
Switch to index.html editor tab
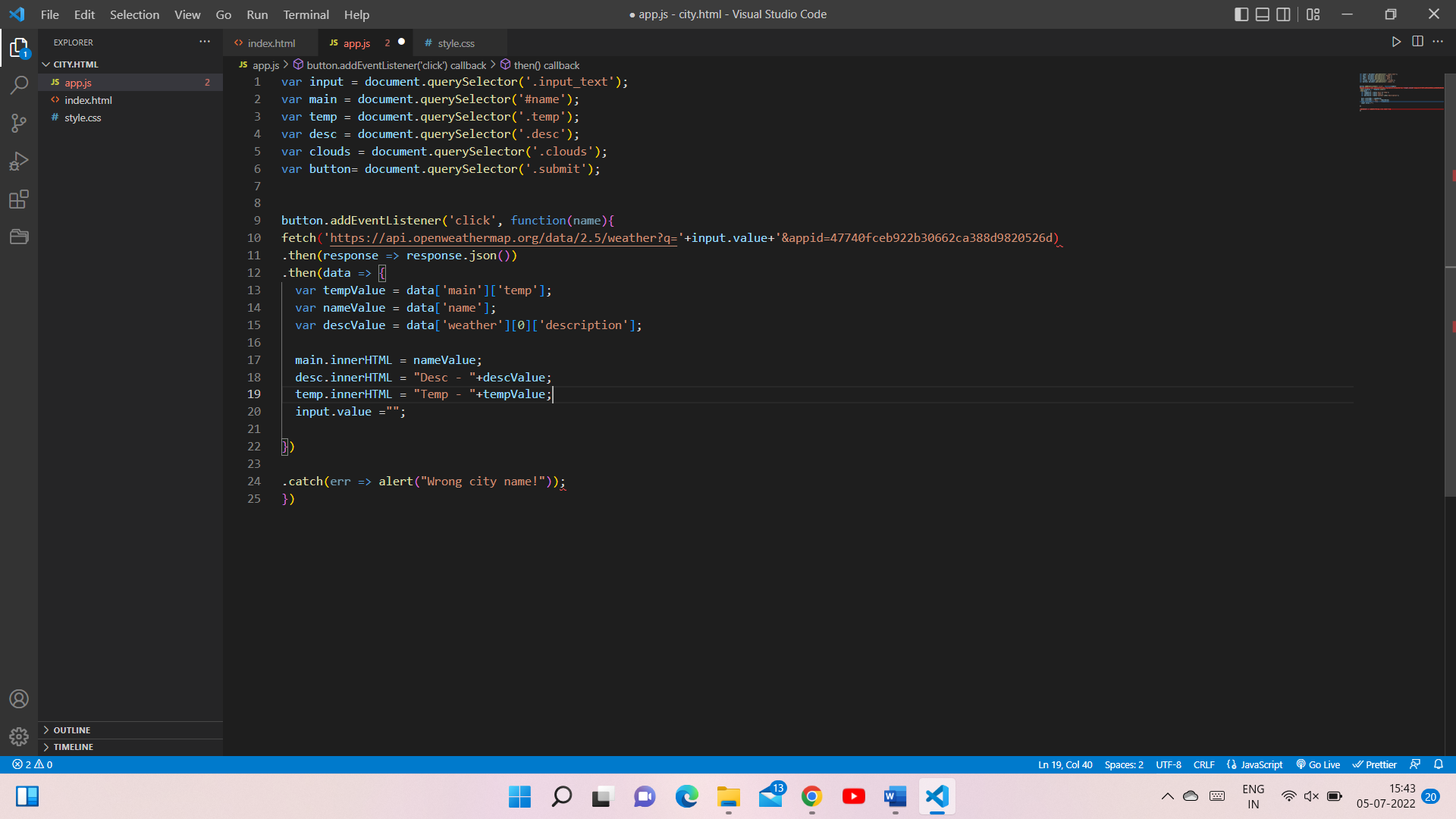[271, 43]
